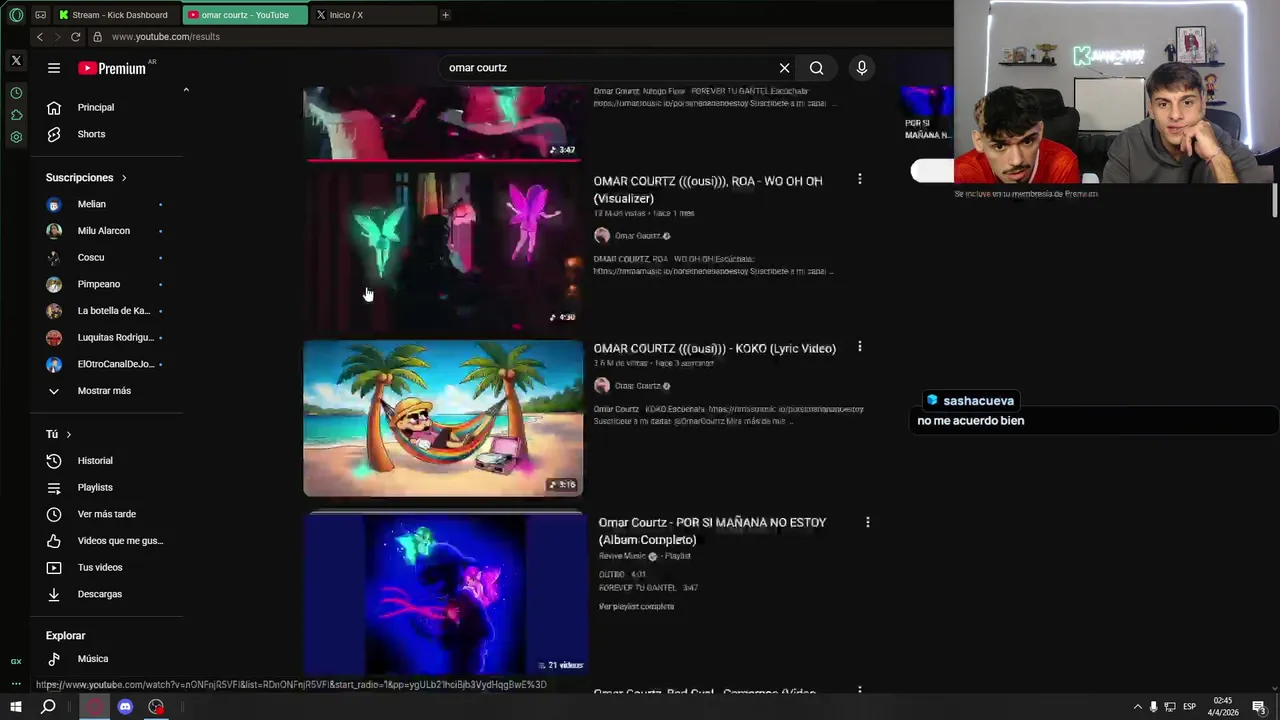This screenshot has height=720, width=1280.
Task: Open browser history clock in Opera sidebar
Action: tap(16, 93)
